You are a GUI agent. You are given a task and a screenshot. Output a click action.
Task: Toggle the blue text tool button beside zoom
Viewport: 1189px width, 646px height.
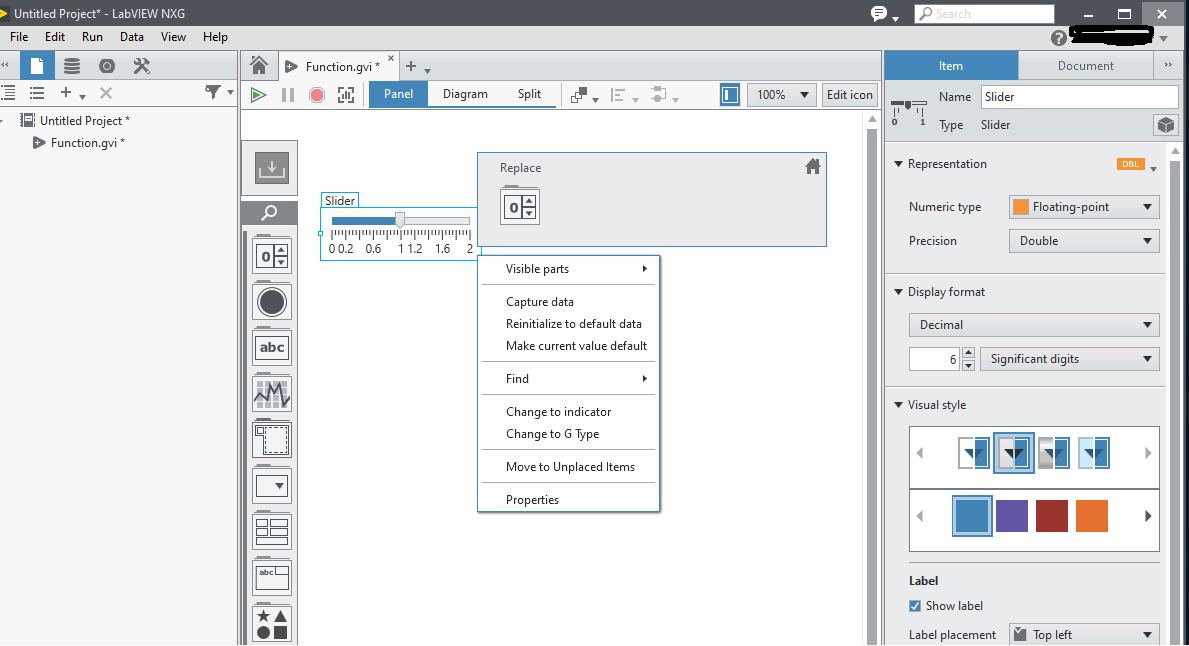pos(729,94)
